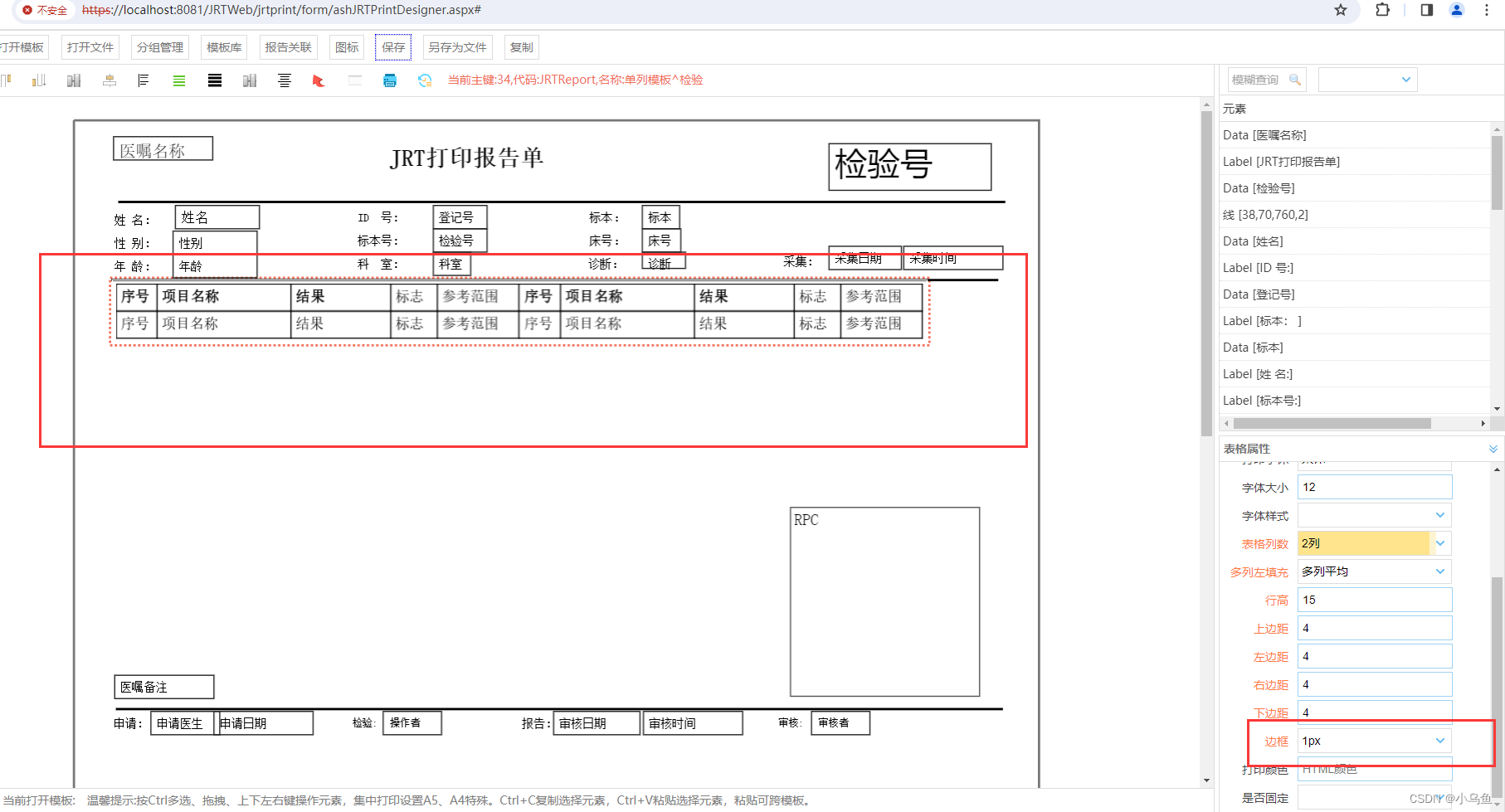
Task: Click the 左边距 input field
Action: [1375, 656]
